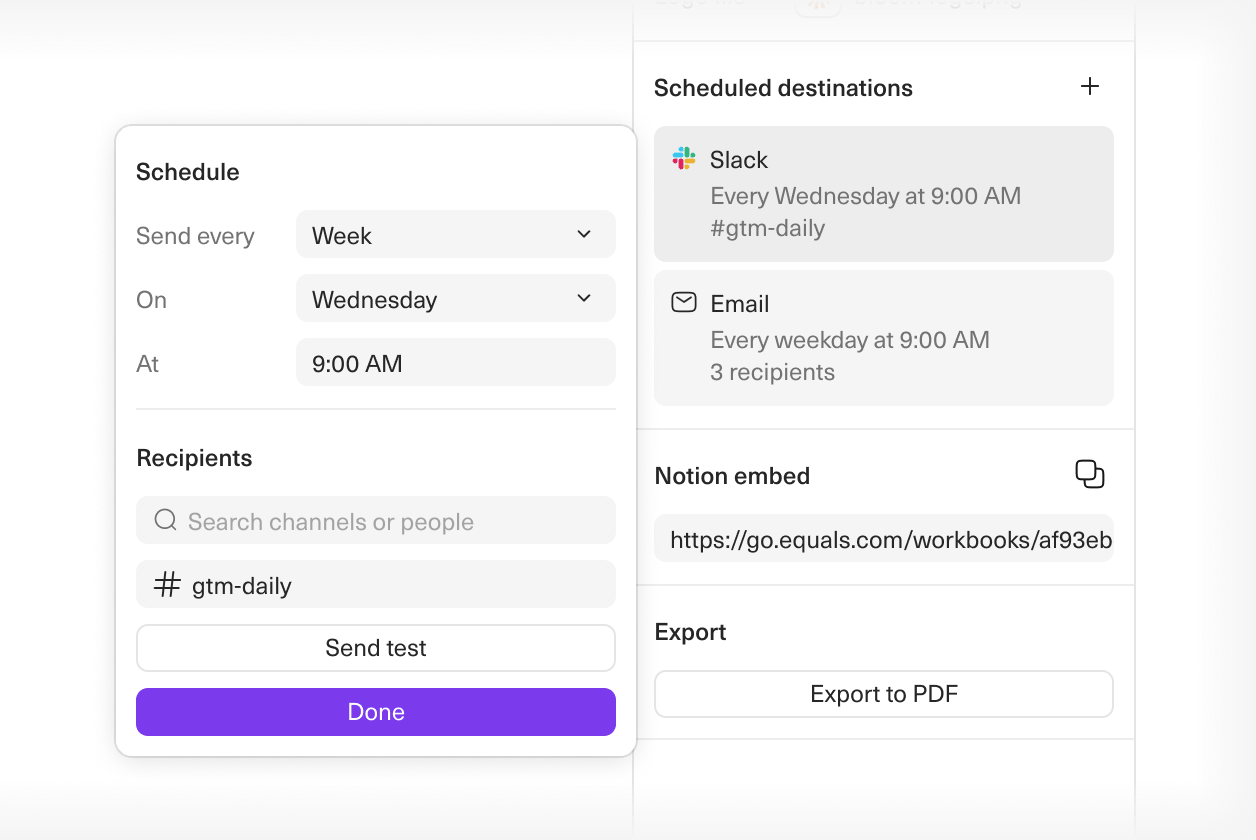Select the gtm-daily recipient row
The height and width of the screenshot is (840, 1256).
pyautogui.click(x=375, y=585)
